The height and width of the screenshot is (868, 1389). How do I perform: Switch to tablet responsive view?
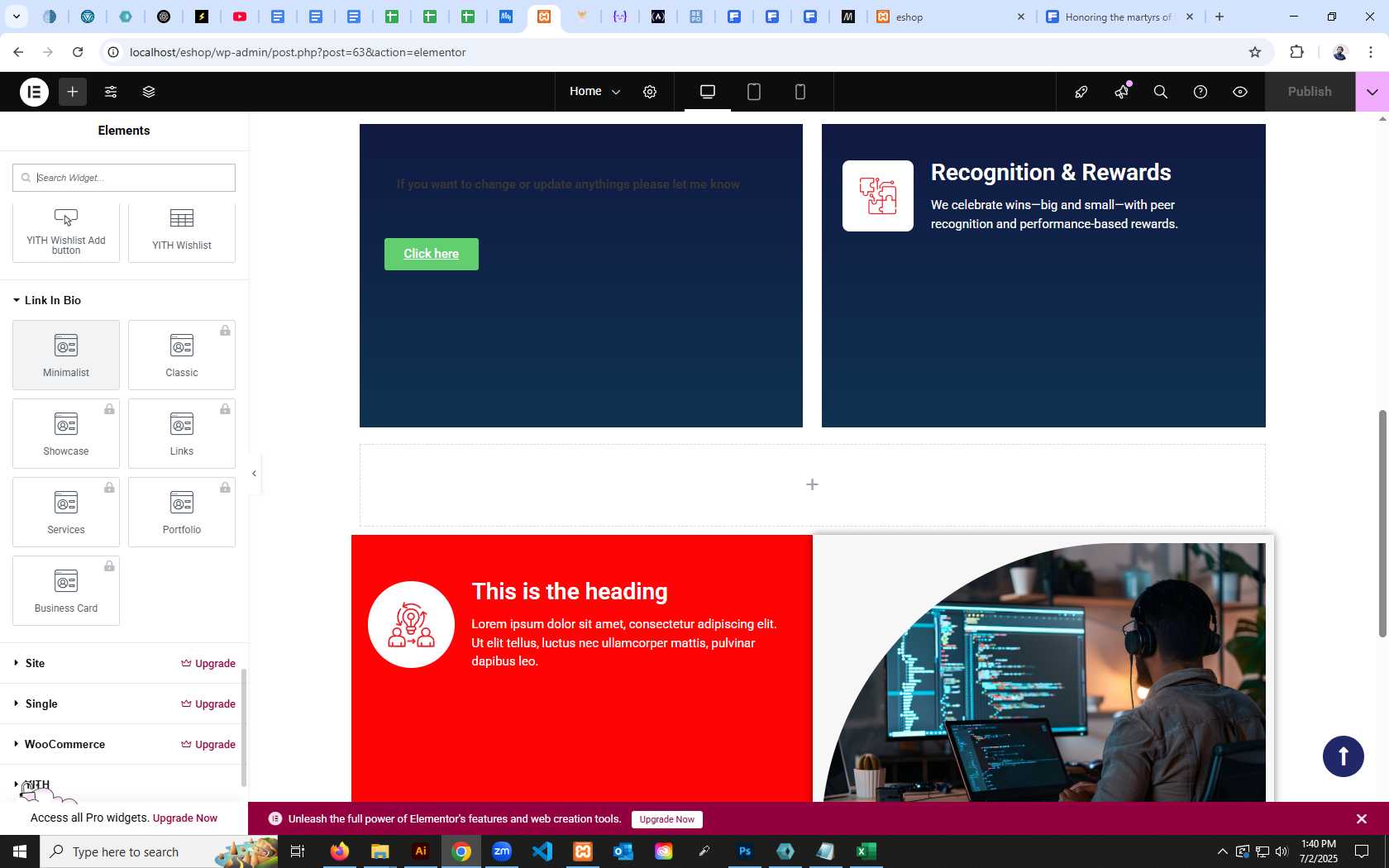click(754, 92)
